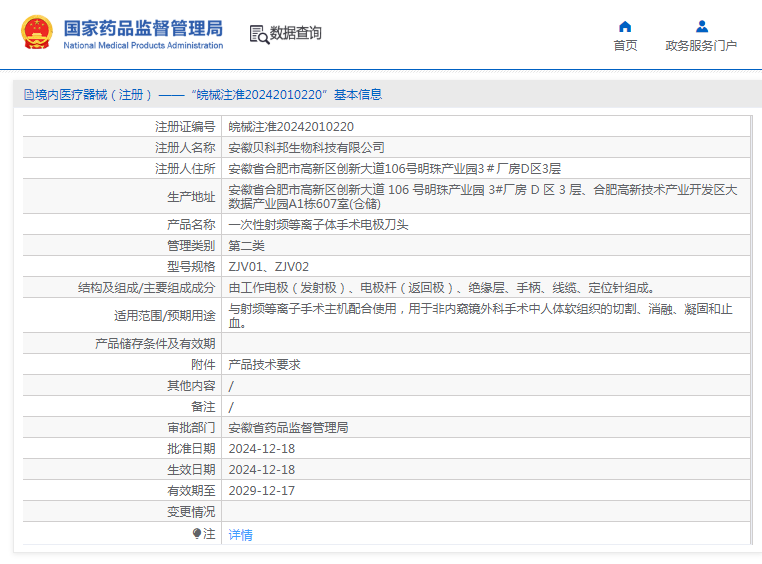Click the 产品储存条件及有效期 label

pyautogui.click(x=155, y=344)
